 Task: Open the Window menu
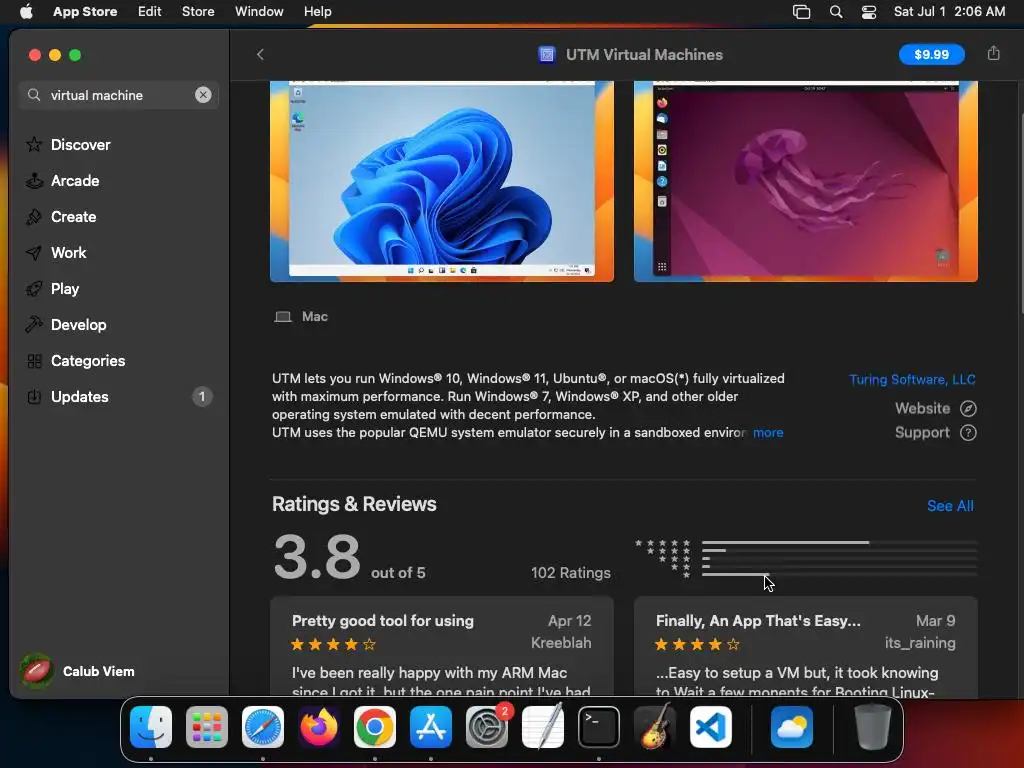259,12
